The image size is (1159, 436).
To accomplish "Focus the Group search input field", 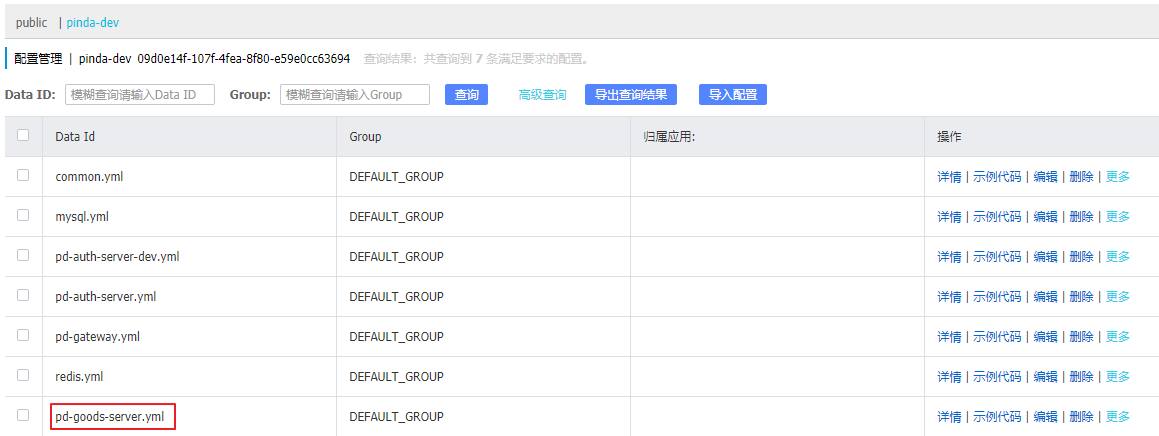I will pyautogui.click(x=354, y=95).
